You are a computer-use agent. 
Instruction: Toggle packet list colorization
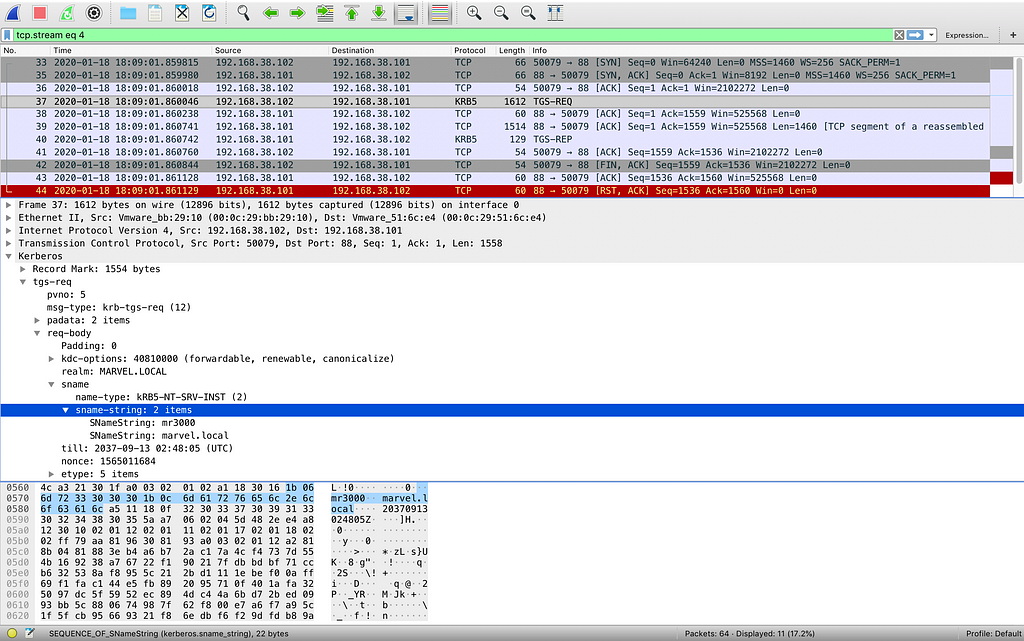[x=440, y=13]
